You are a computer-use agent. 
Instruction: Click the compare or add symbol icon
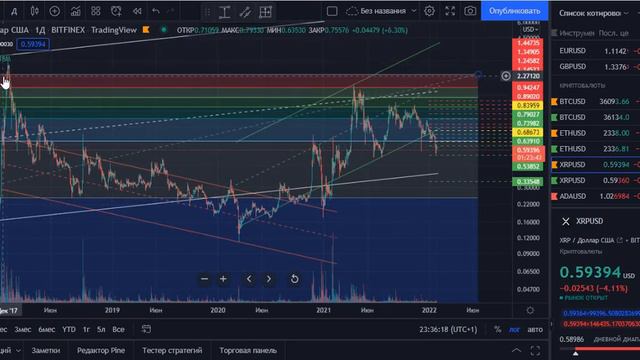pyautogui.click(x=54, y=11)
